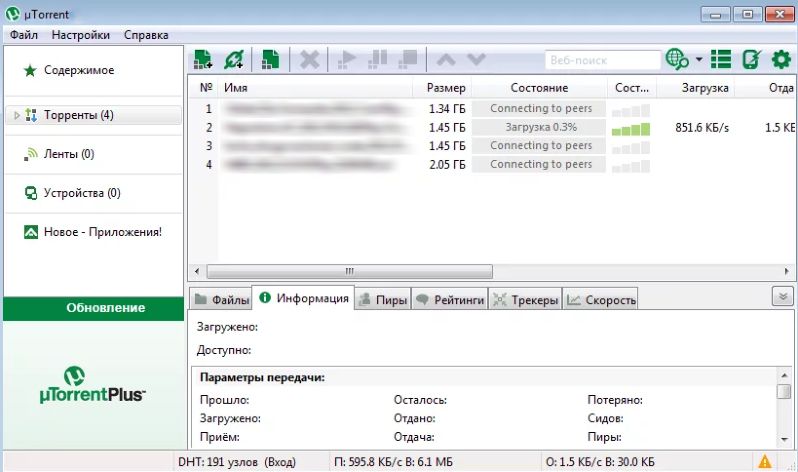Click the green Обновление button

click(x=94, y=308)
